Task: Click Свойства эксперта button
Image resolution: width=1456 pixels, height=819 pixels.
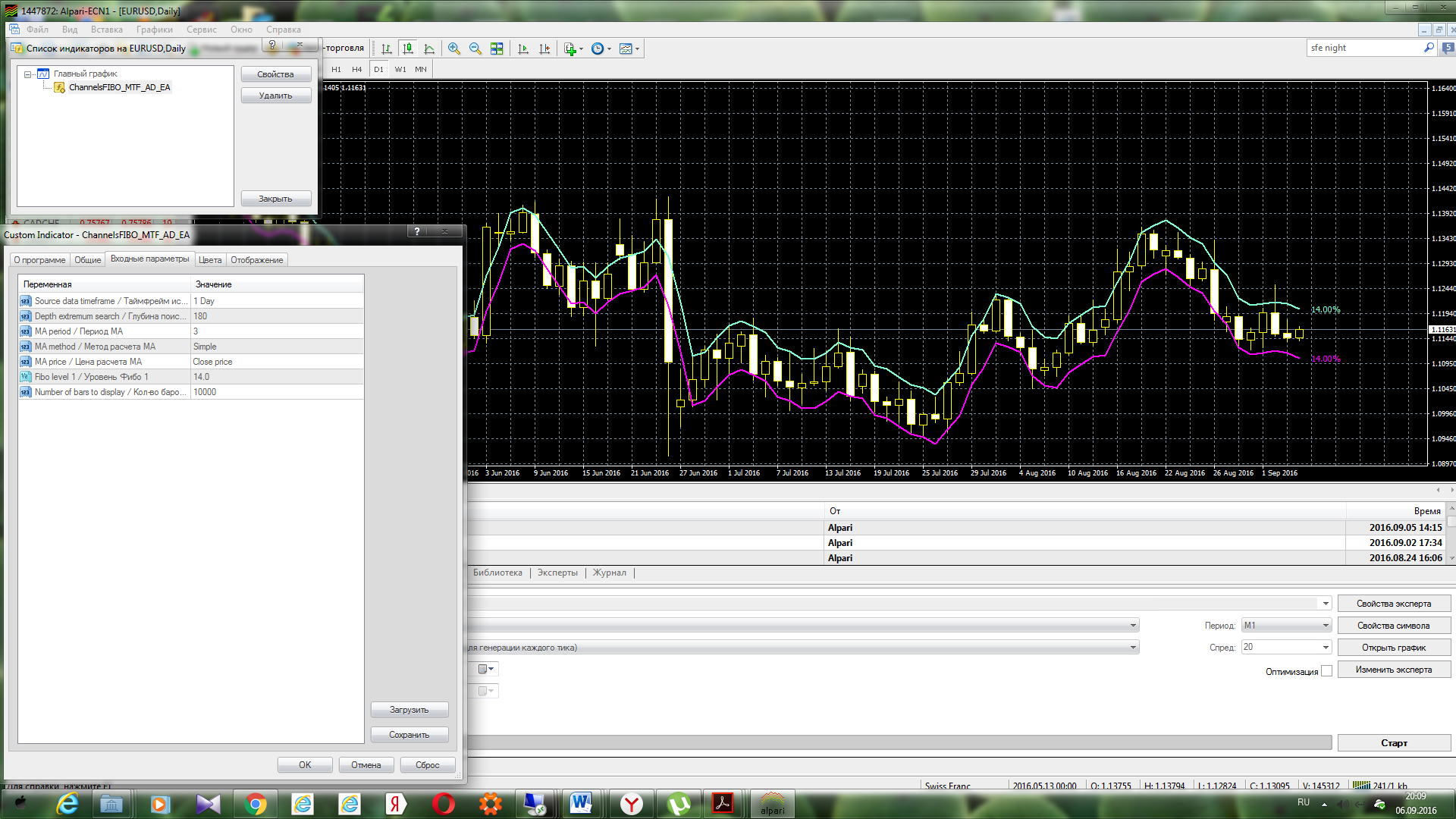Action: point(1394,604)
